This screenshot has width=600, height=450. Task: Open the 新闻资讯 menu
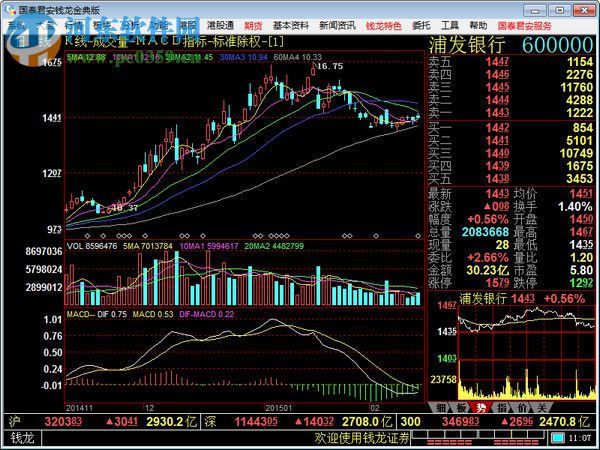point(337,26)
